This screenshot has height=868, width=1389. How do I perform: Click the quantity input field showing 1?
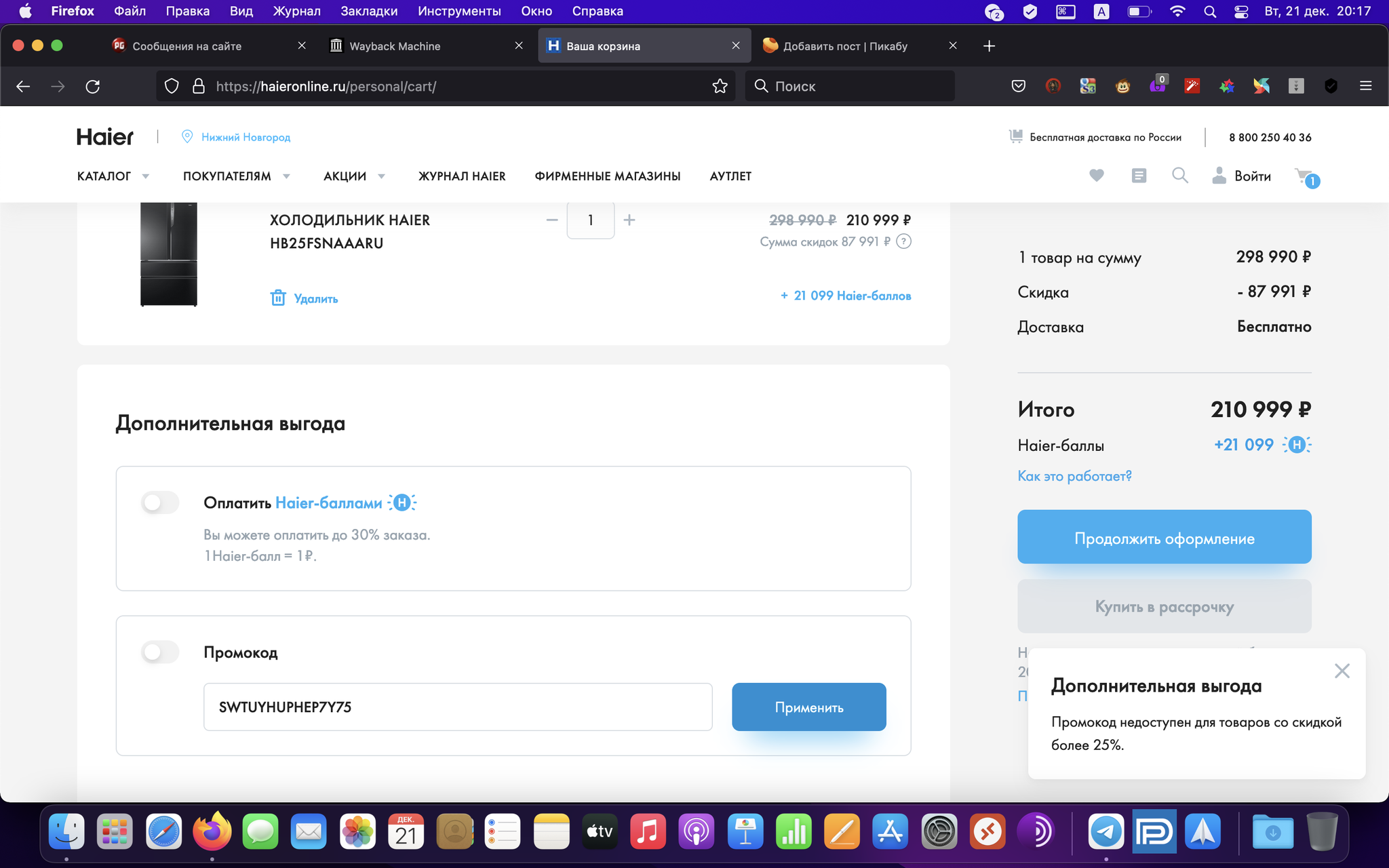(590, 220)
